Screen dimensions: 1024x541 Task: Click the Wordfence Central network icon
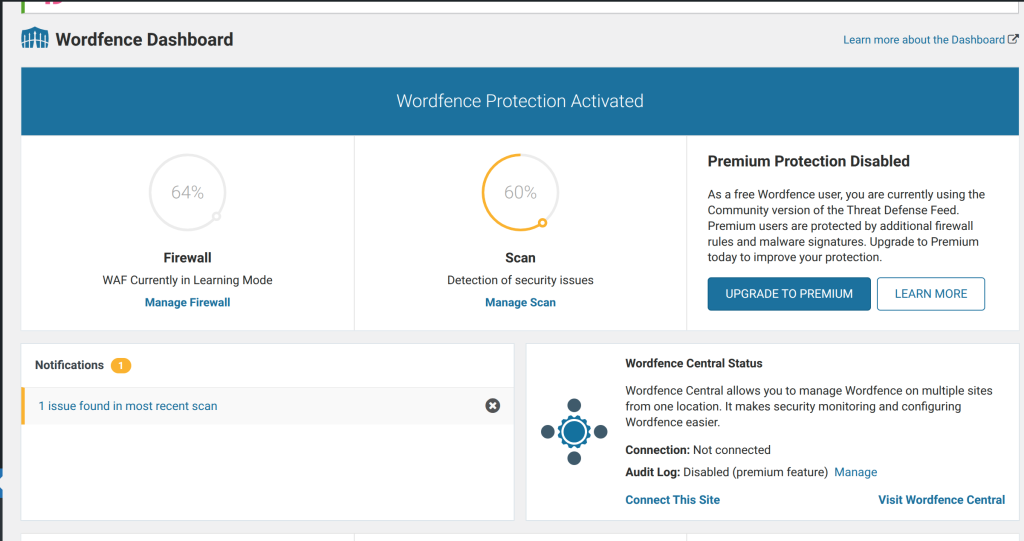pos(574,431)
